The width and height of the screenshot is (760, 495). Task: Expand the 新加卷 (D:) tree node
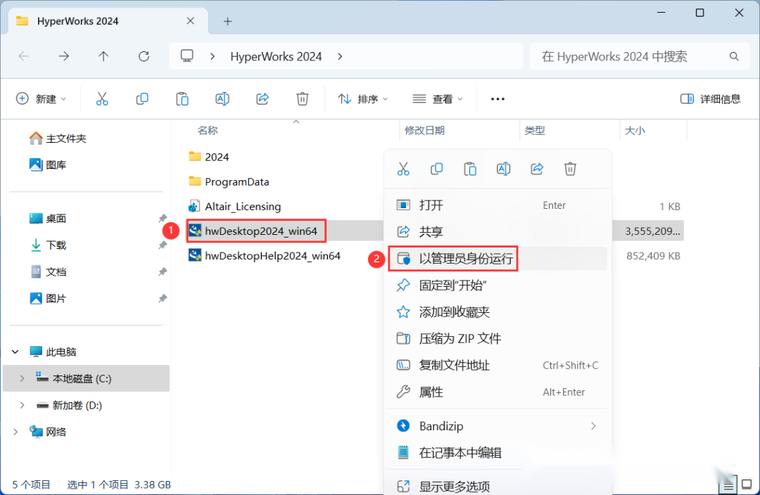coord(23,405)
